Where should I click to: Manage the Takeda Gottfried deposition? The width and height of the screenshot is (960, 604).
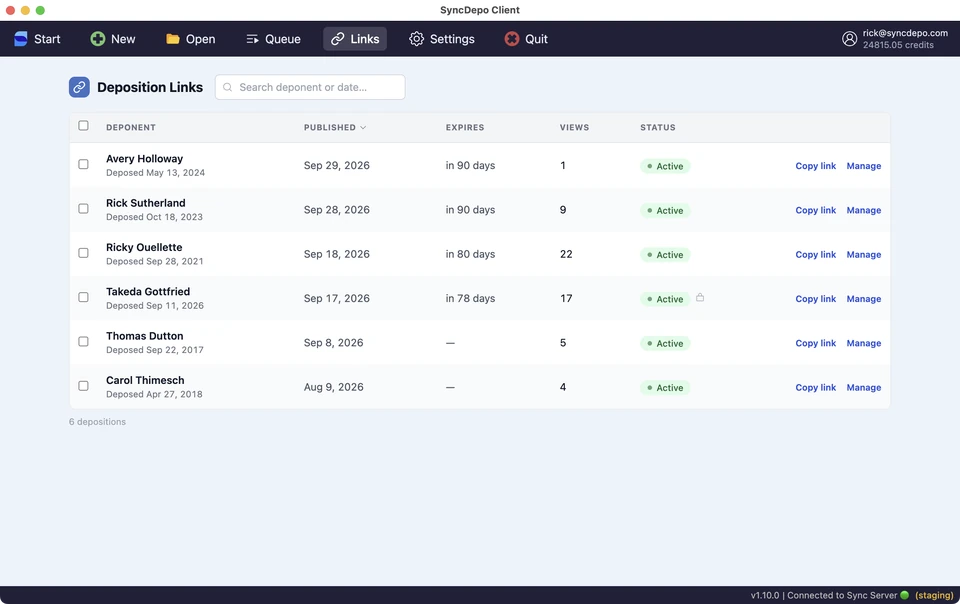click(864, 299)
